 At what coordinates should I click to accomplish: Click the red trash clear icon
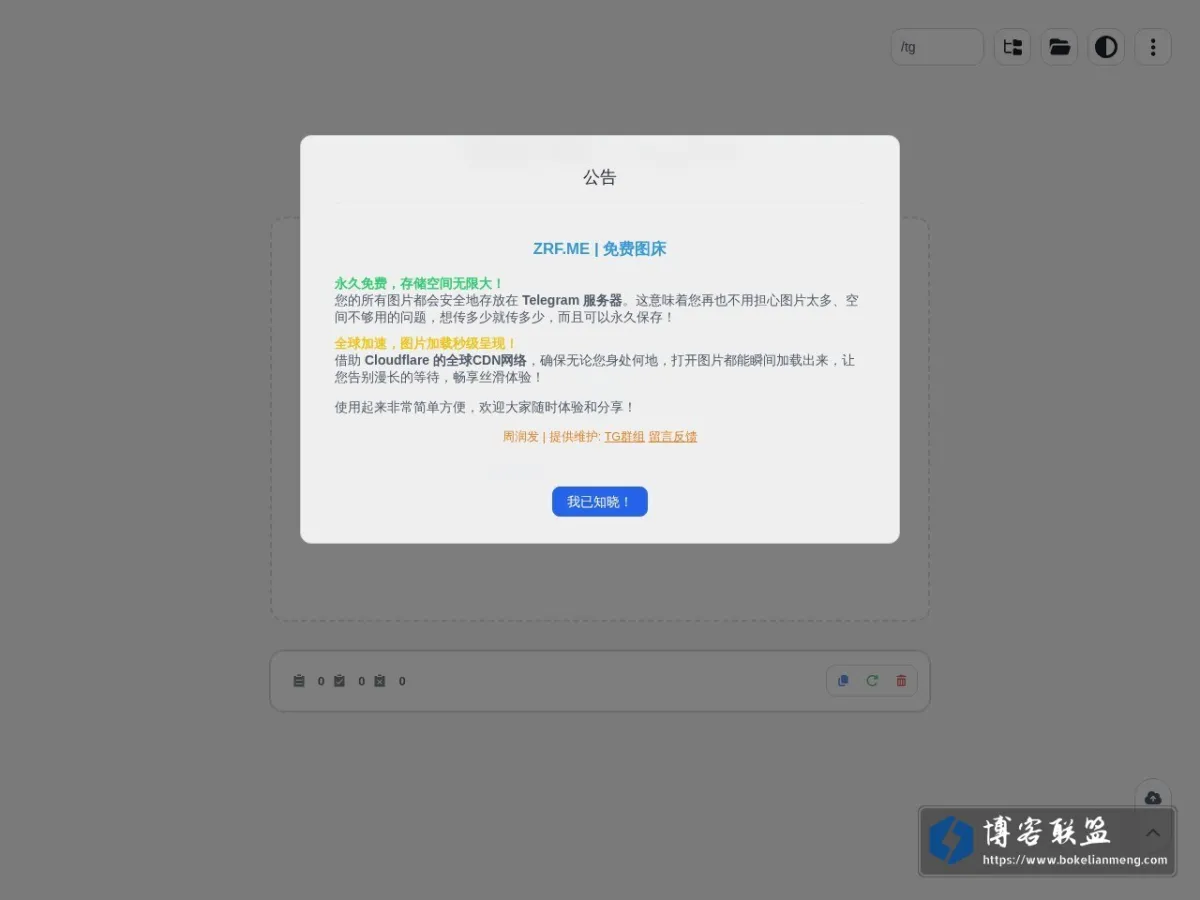point(901,681)
